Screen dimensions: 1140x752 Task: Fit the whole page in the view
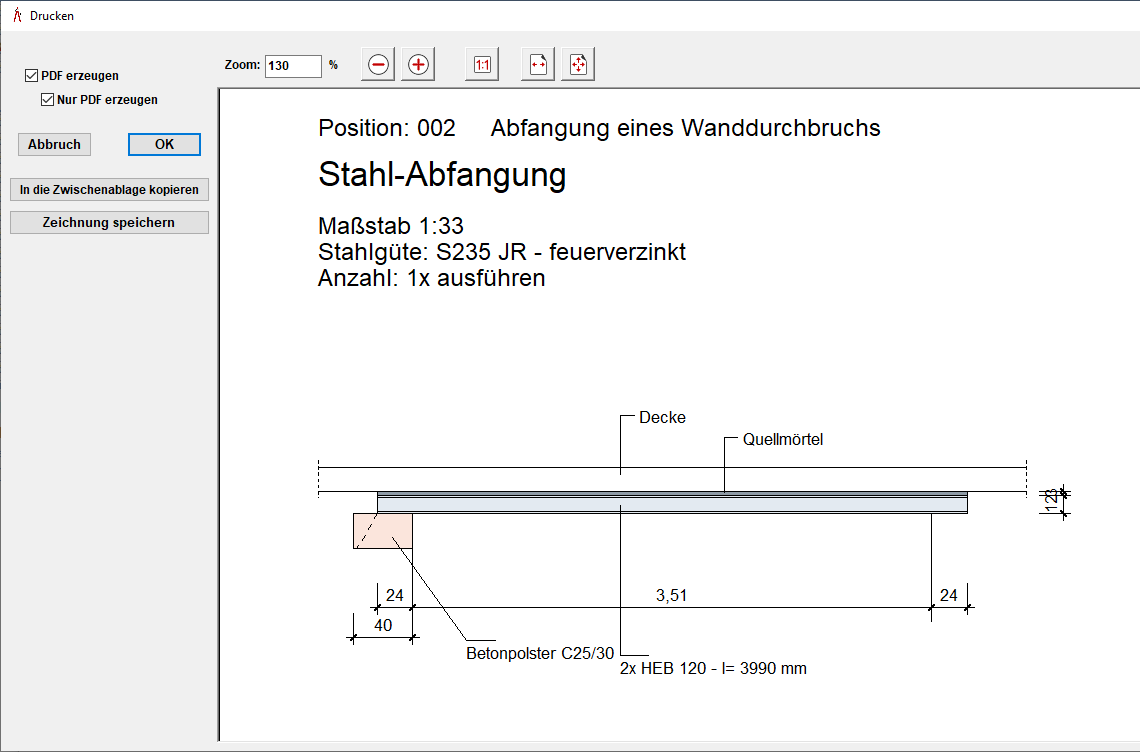pos(578,65)
